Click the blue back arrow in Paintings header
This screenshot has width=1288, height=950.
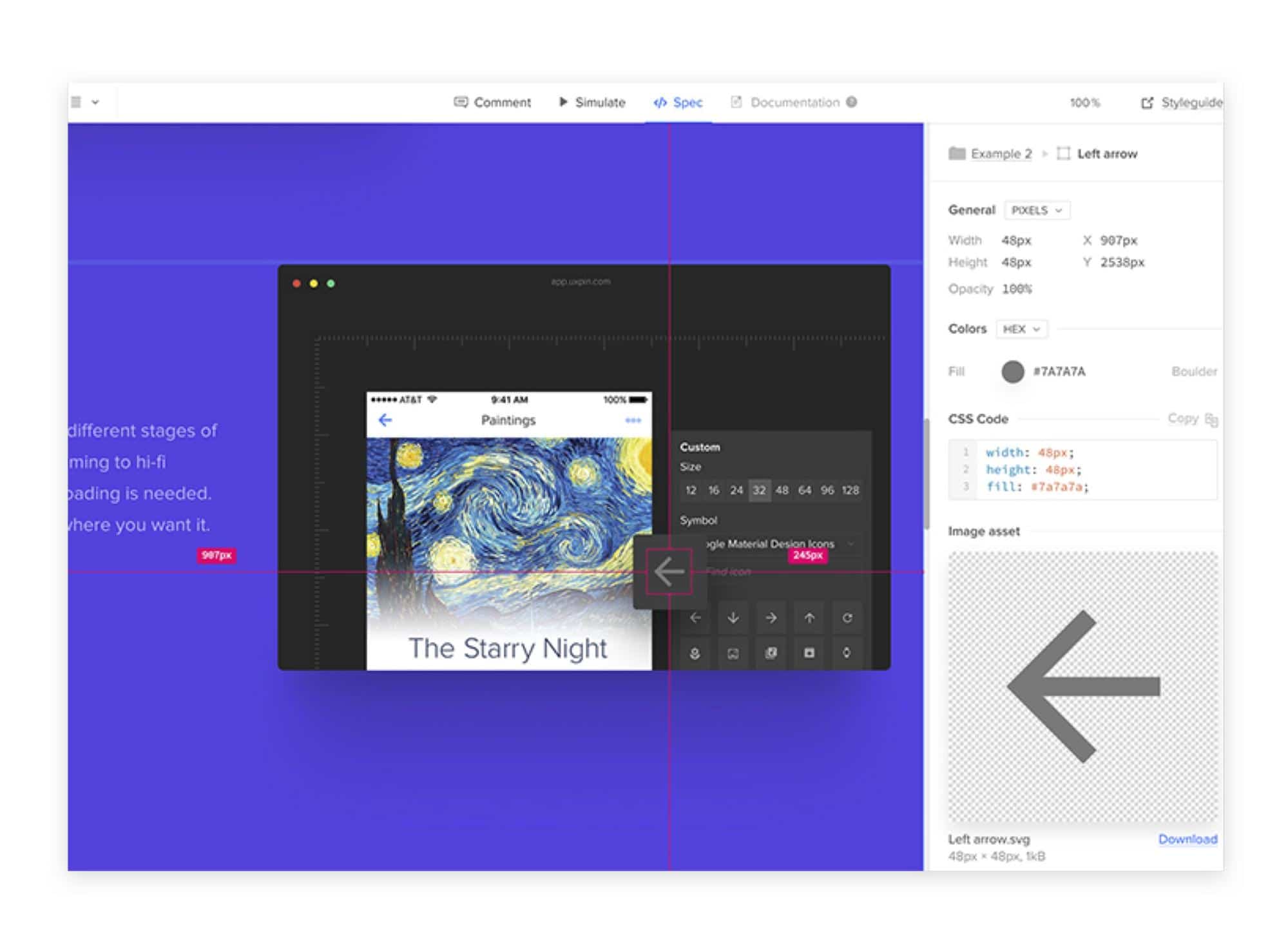coord(385,420)
